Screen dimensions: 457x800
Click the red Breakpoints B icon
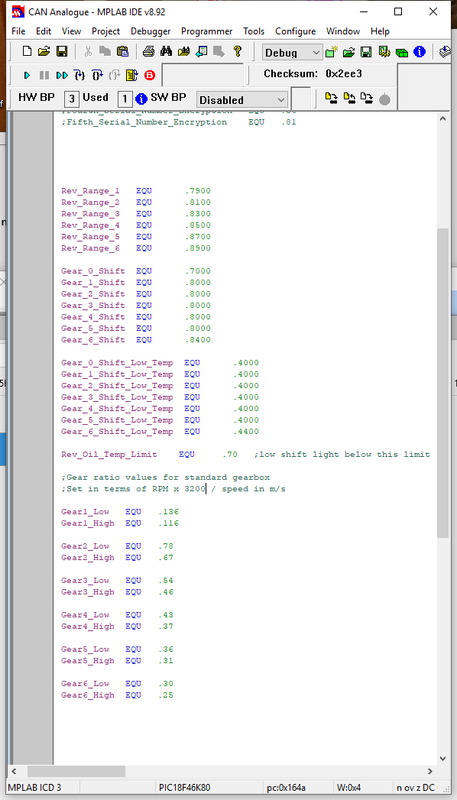(x=149, y=76)
